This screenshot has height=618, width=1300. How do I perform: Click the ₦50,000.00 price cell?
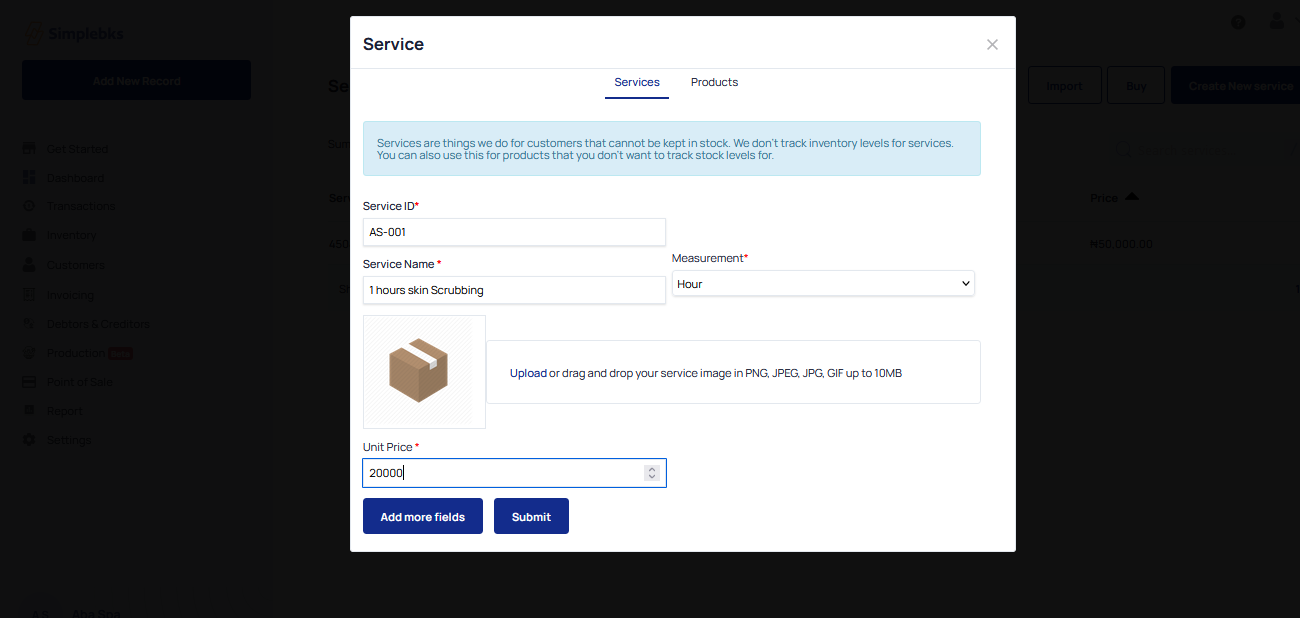click(x=1121, y=244)
